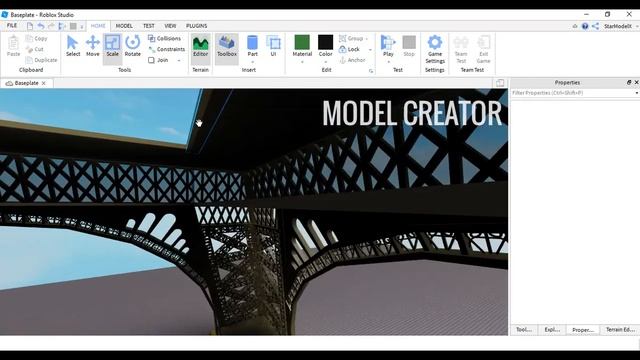Click the New file icon in quick access

(30, 26)
